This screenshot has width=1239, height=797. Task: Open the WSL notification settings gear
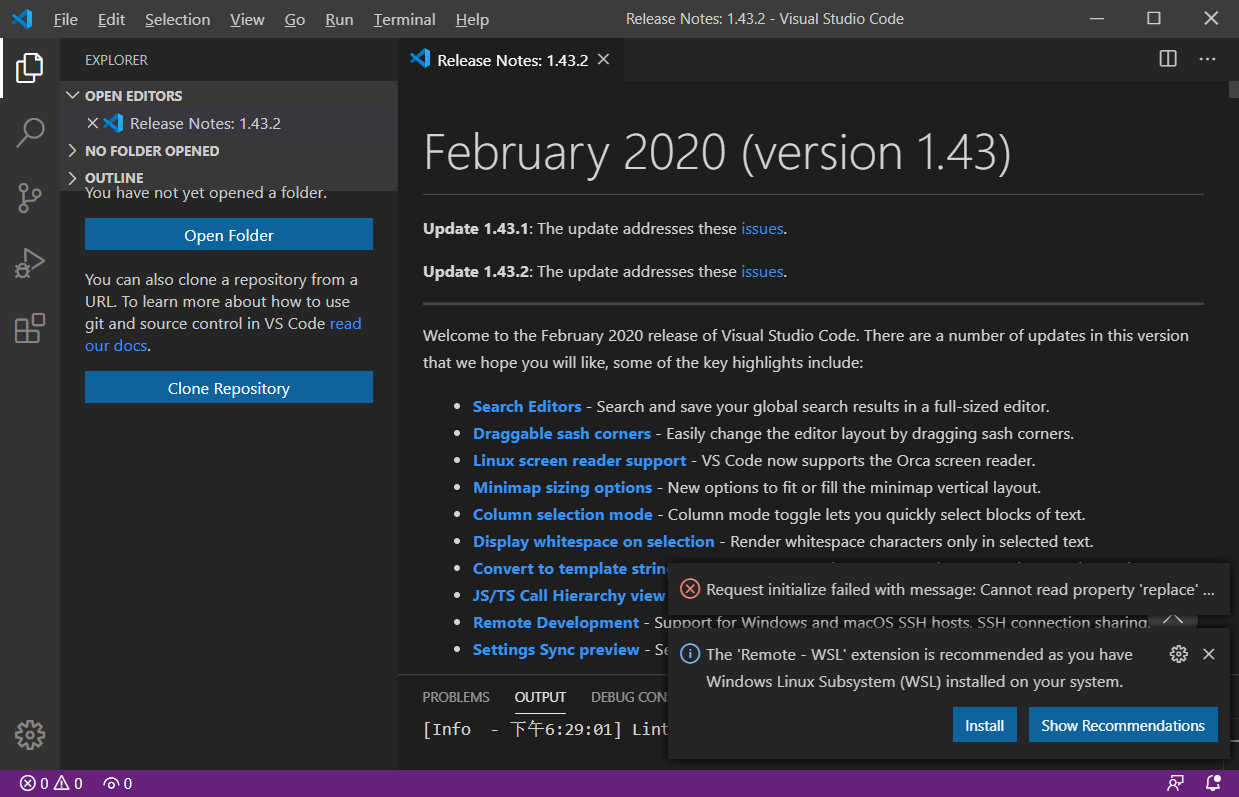tap(1179, 654)
